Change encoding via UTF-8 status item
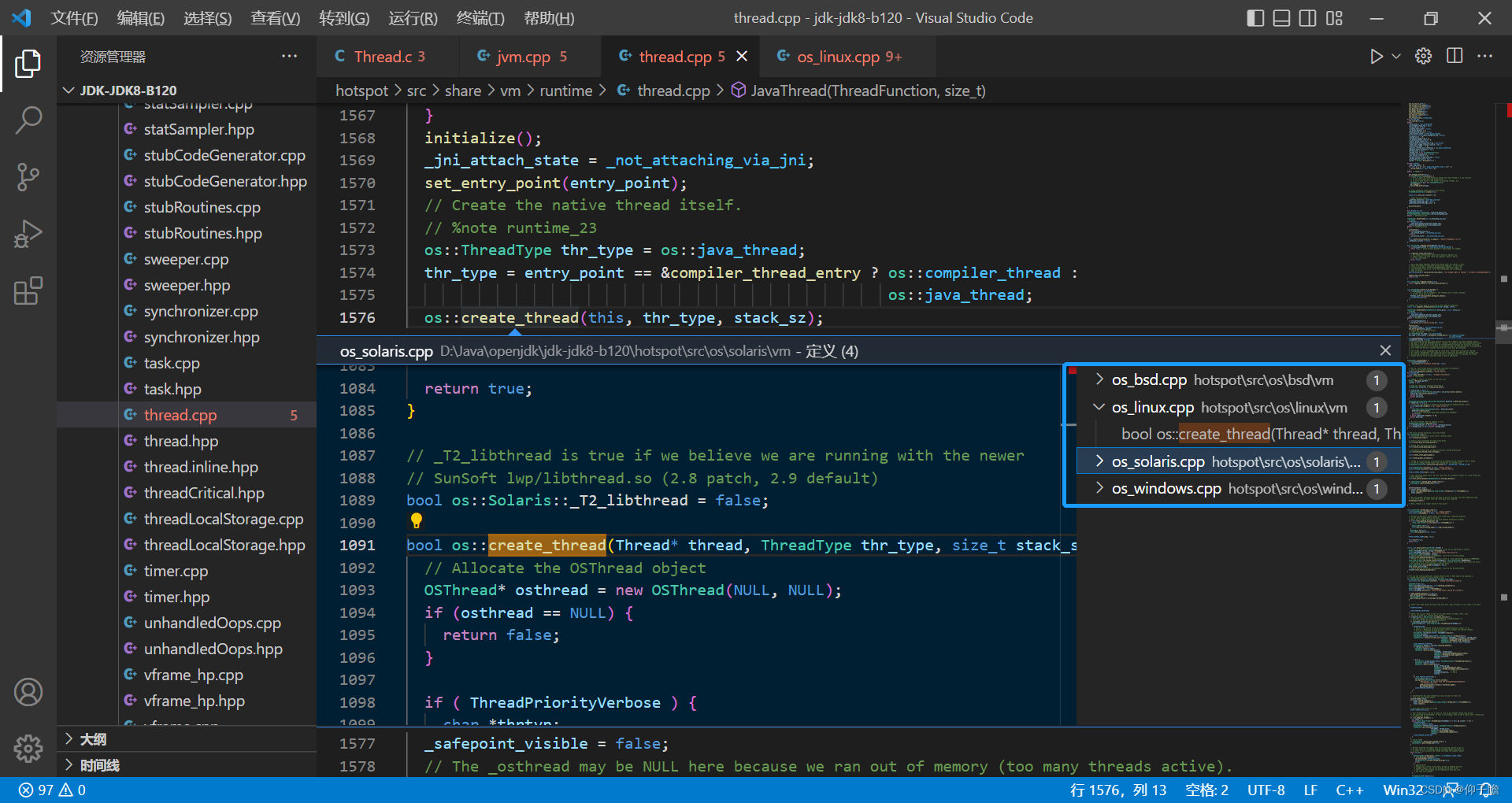1512x803 pixels. [x=1266, y=790]
